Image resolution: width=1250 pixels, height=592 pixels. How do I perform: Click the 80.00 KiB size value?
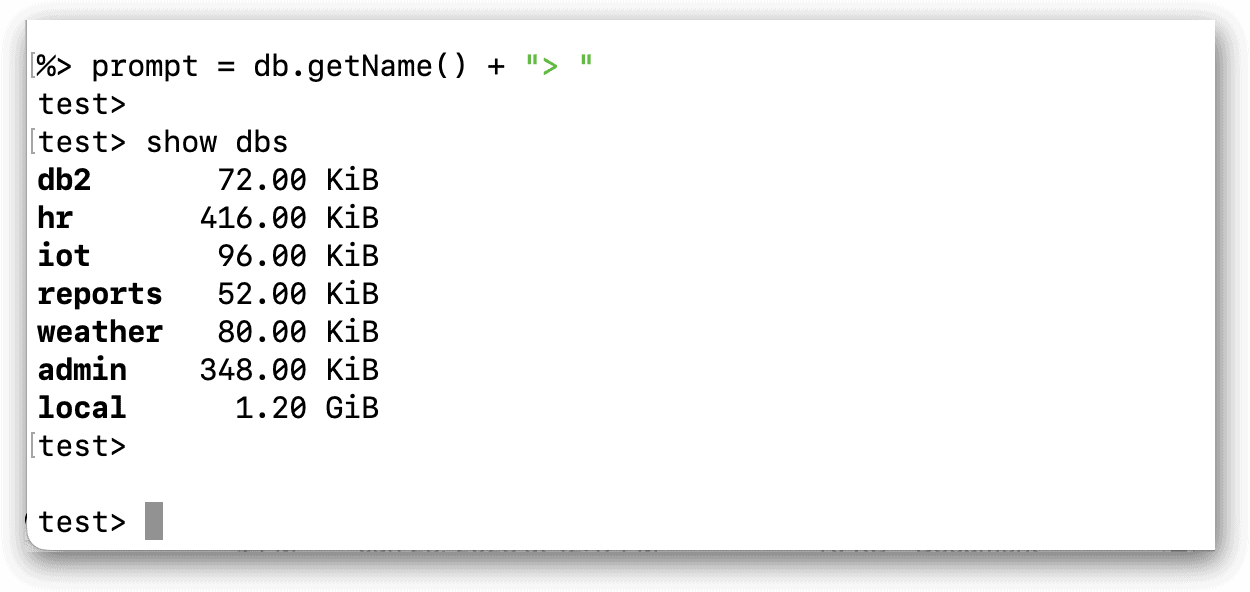tap(298, 332)
